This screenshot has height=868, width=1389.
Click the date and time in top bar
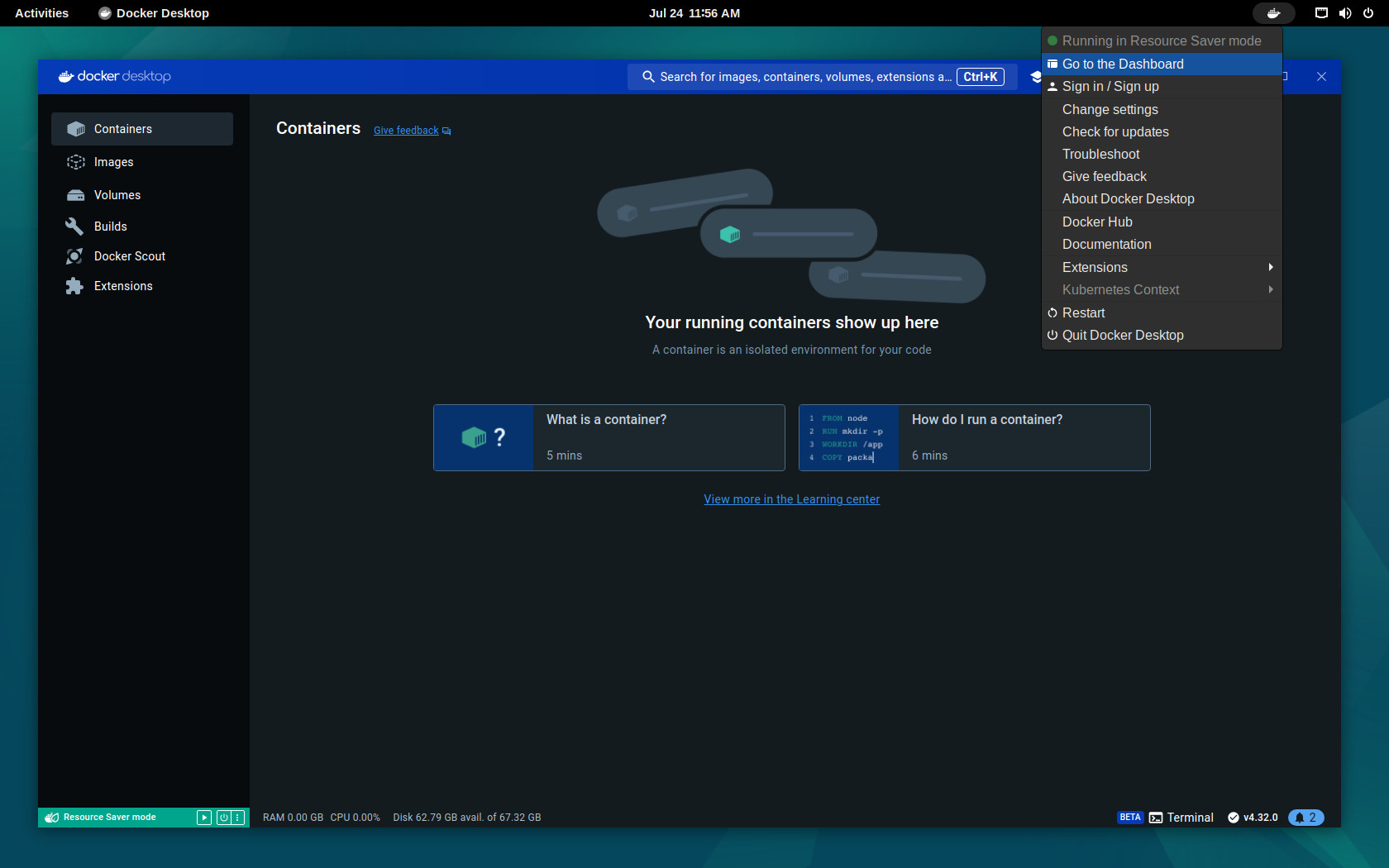coord(694,13)
